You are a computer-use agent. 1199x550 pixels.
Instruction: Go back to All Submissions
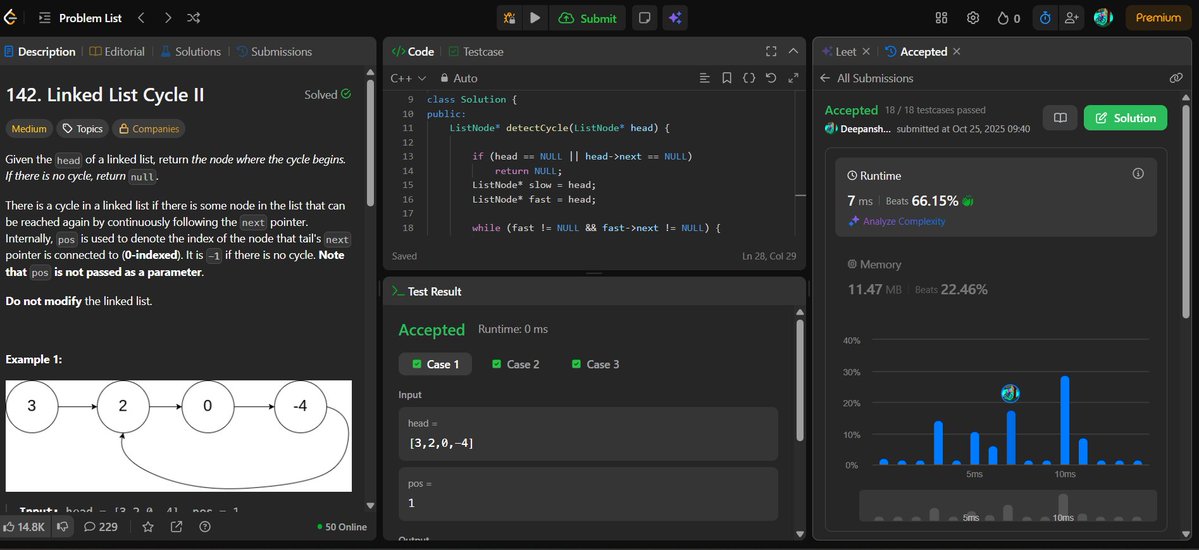point(866,78)
